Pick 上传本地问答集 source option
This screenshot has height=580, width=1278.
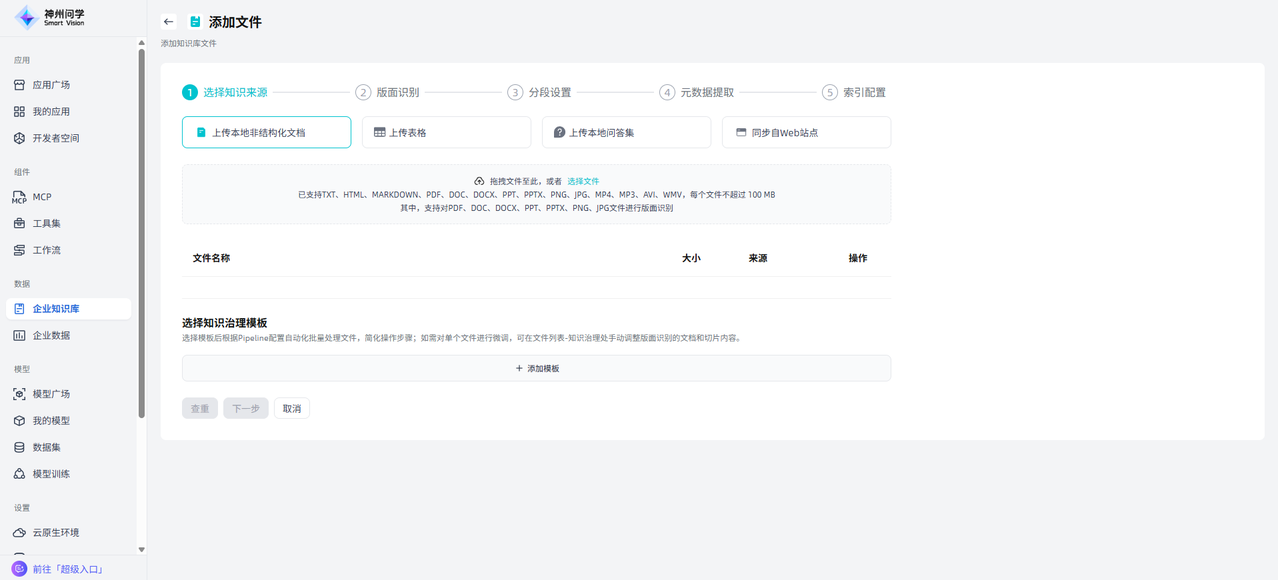pos(626,133)
